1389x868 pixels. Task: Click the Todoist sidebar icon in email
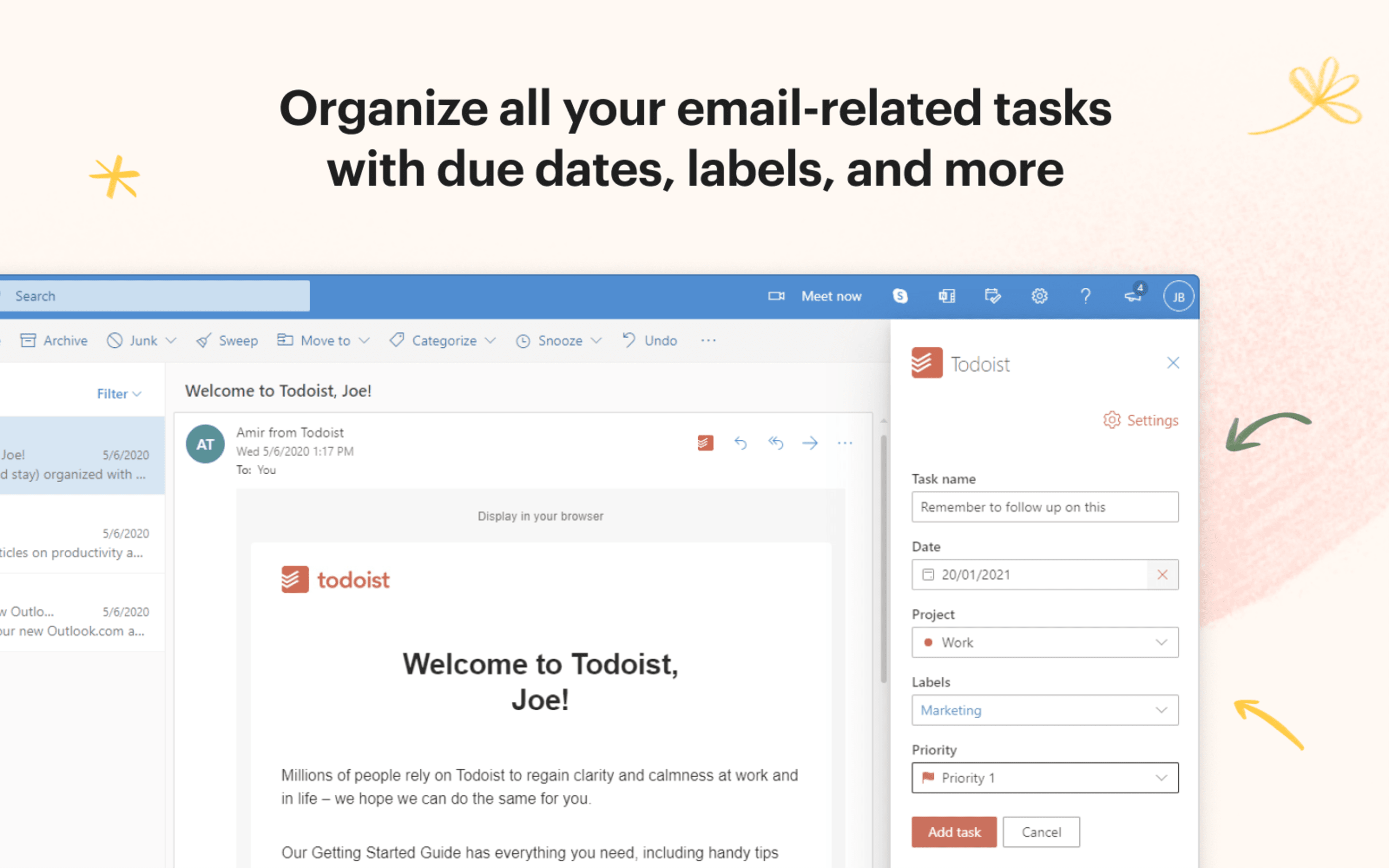[x=705, y=444]
